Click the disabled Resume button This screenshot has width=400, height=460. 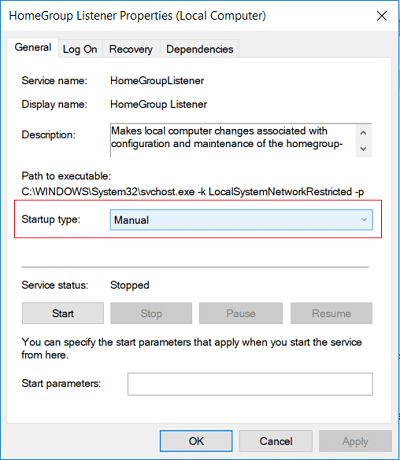click(x=331, y=313)
